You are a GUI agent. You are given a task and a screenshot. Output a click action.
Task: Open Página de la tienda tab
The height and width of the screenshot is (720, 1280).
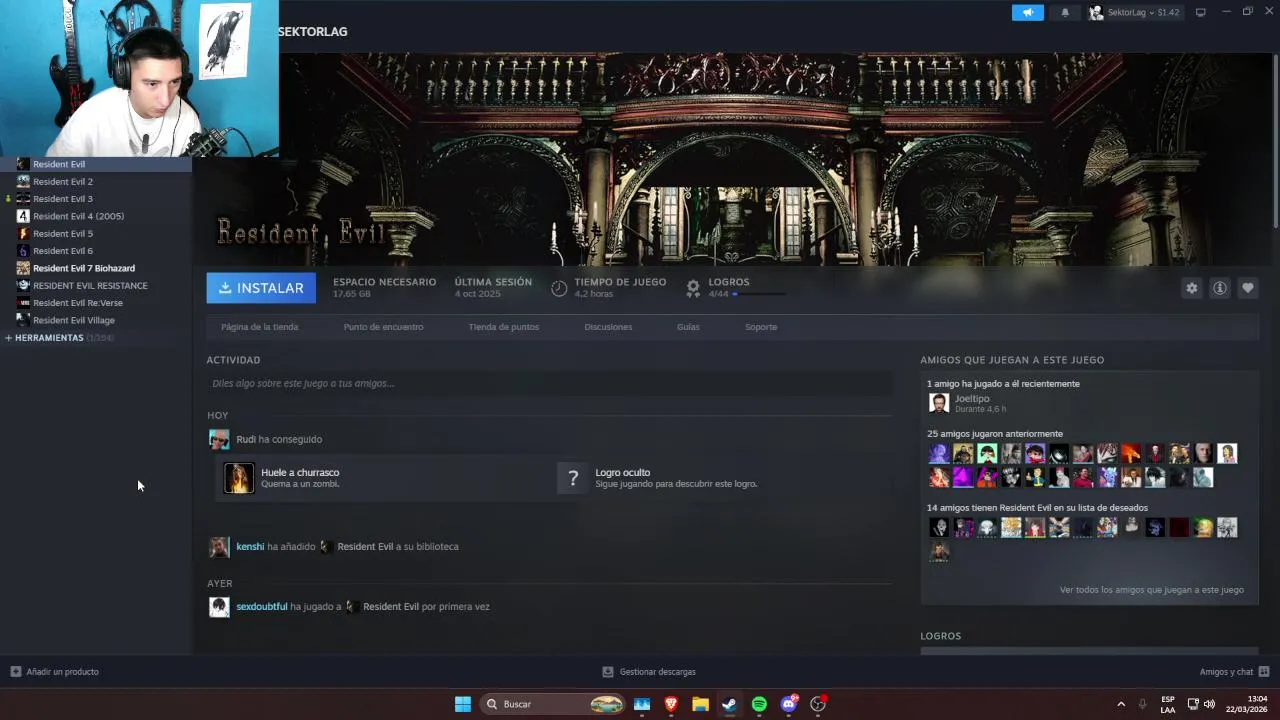coord(259,327)
